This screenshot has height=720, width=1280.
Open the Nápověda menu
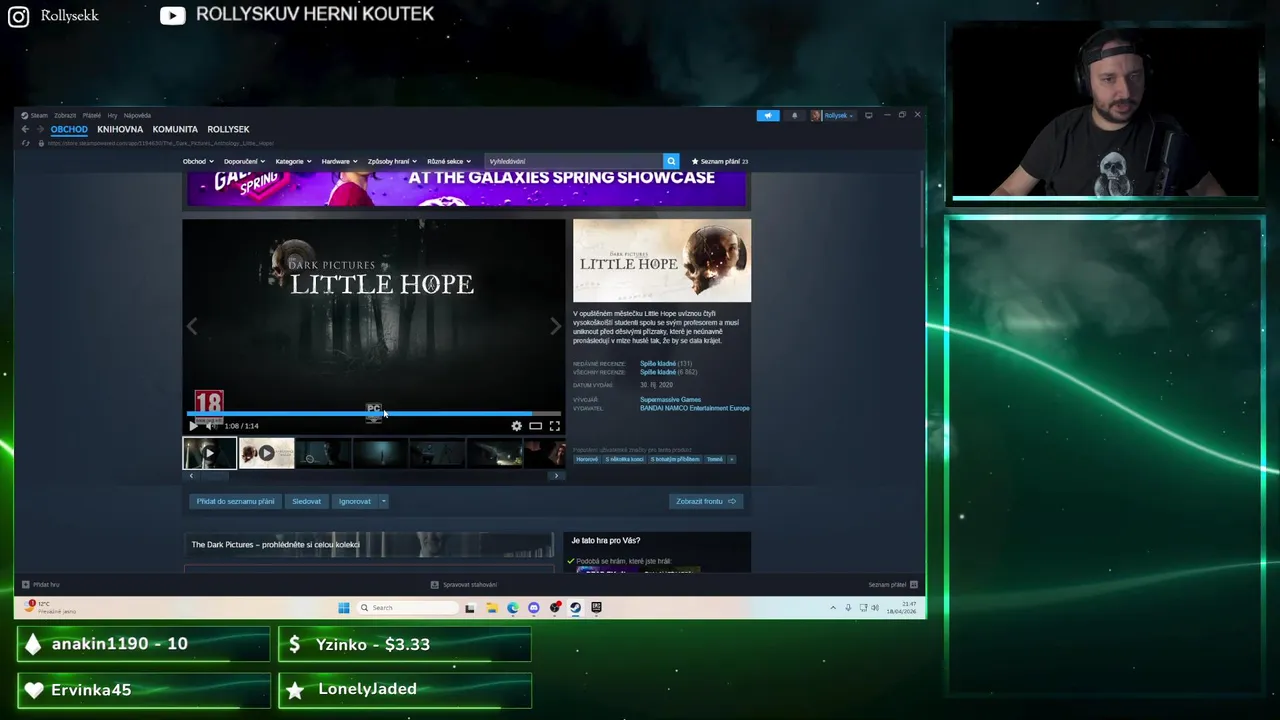pos(137,115)
